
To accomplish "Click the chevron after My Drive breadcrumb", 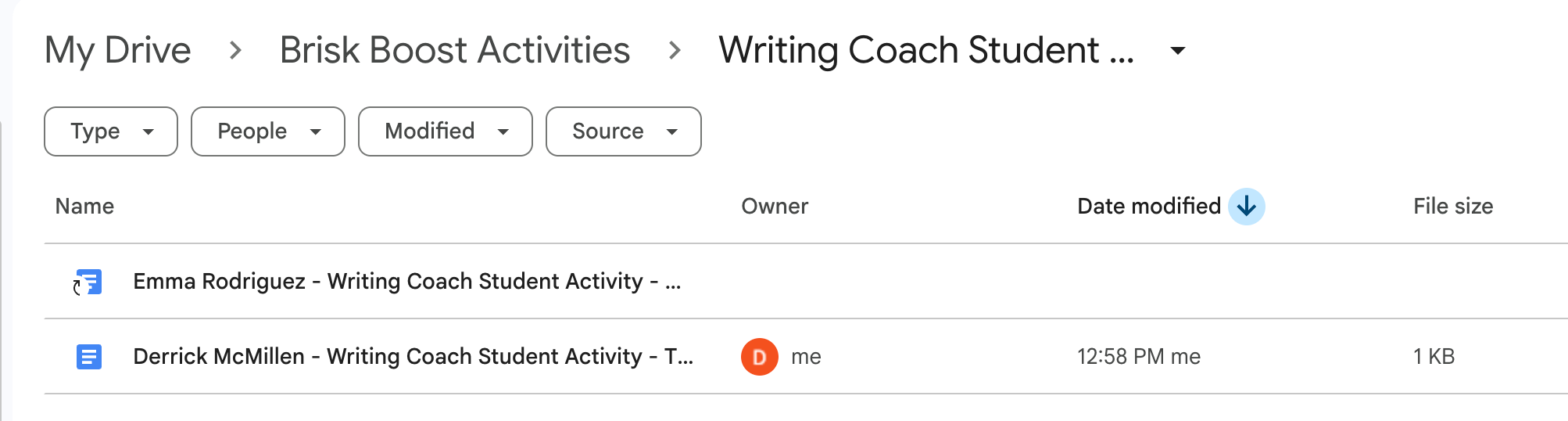I will click(235, 51).
